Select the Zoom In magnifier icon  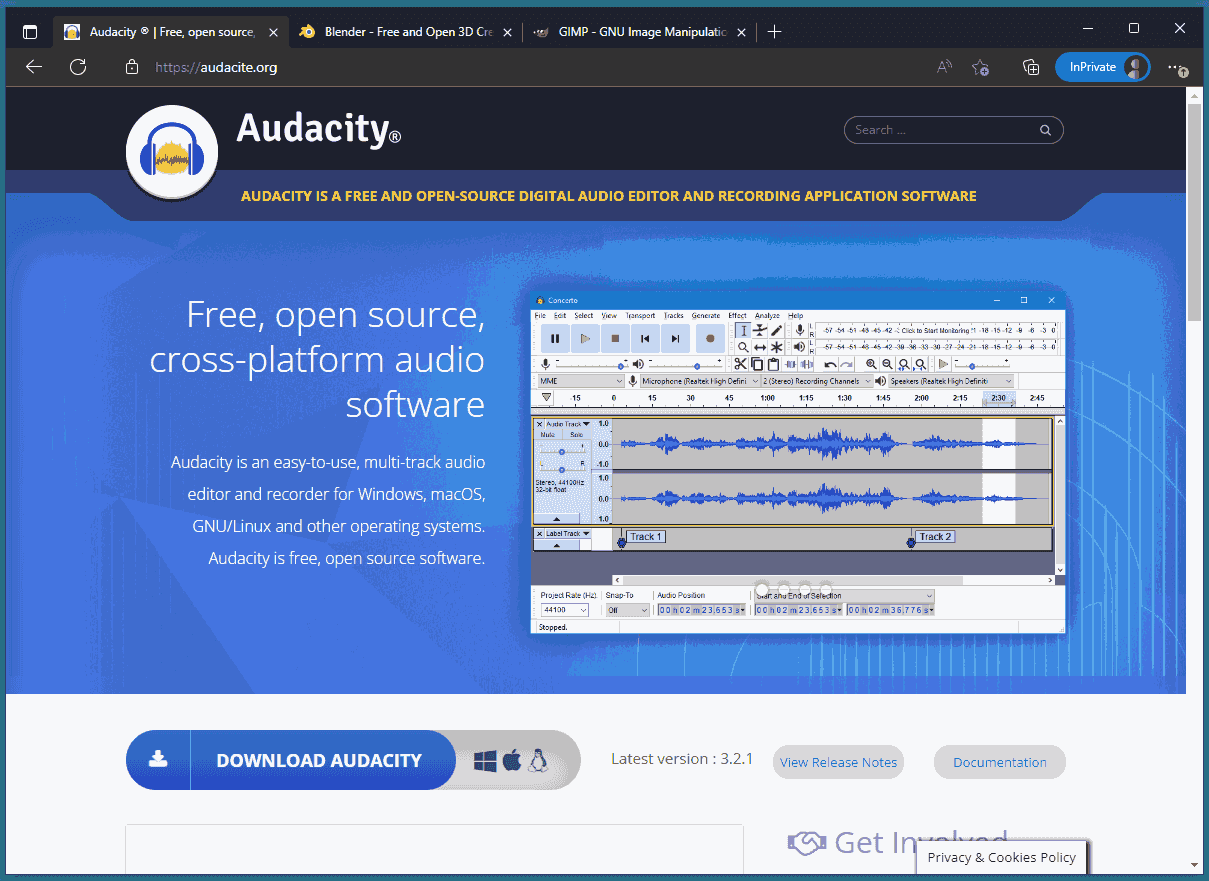click(x=871, y=363)
